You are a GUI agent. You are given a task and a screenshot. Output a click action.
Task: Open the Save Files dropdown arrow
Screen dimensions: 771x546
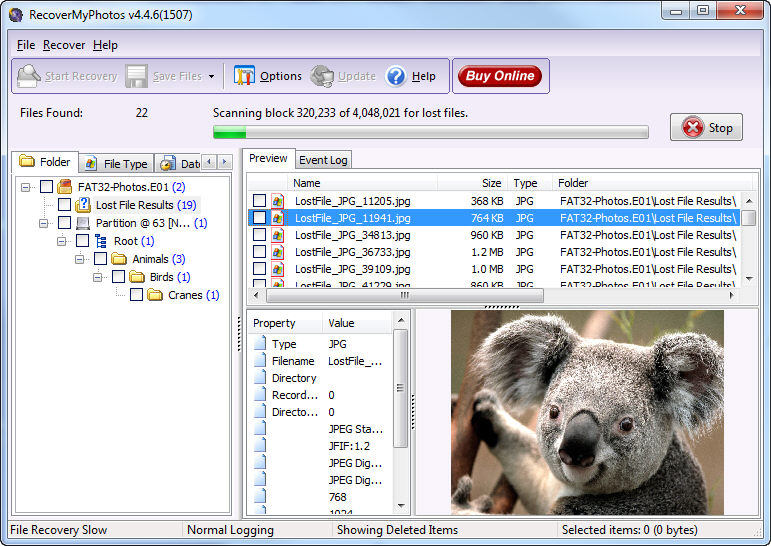coord(211,76)
